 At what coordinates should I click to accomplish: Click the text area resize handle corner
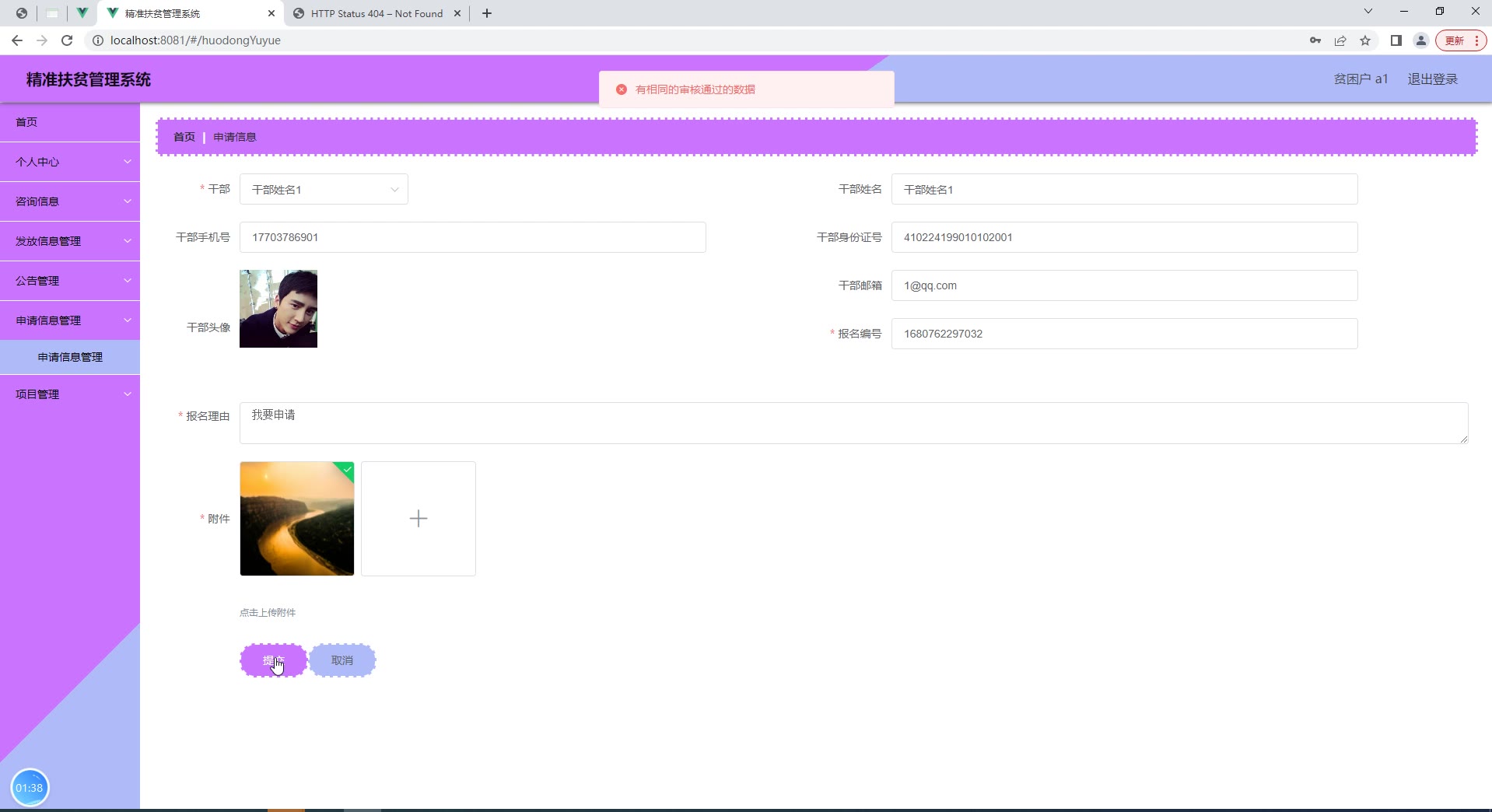coord(1464,439)
